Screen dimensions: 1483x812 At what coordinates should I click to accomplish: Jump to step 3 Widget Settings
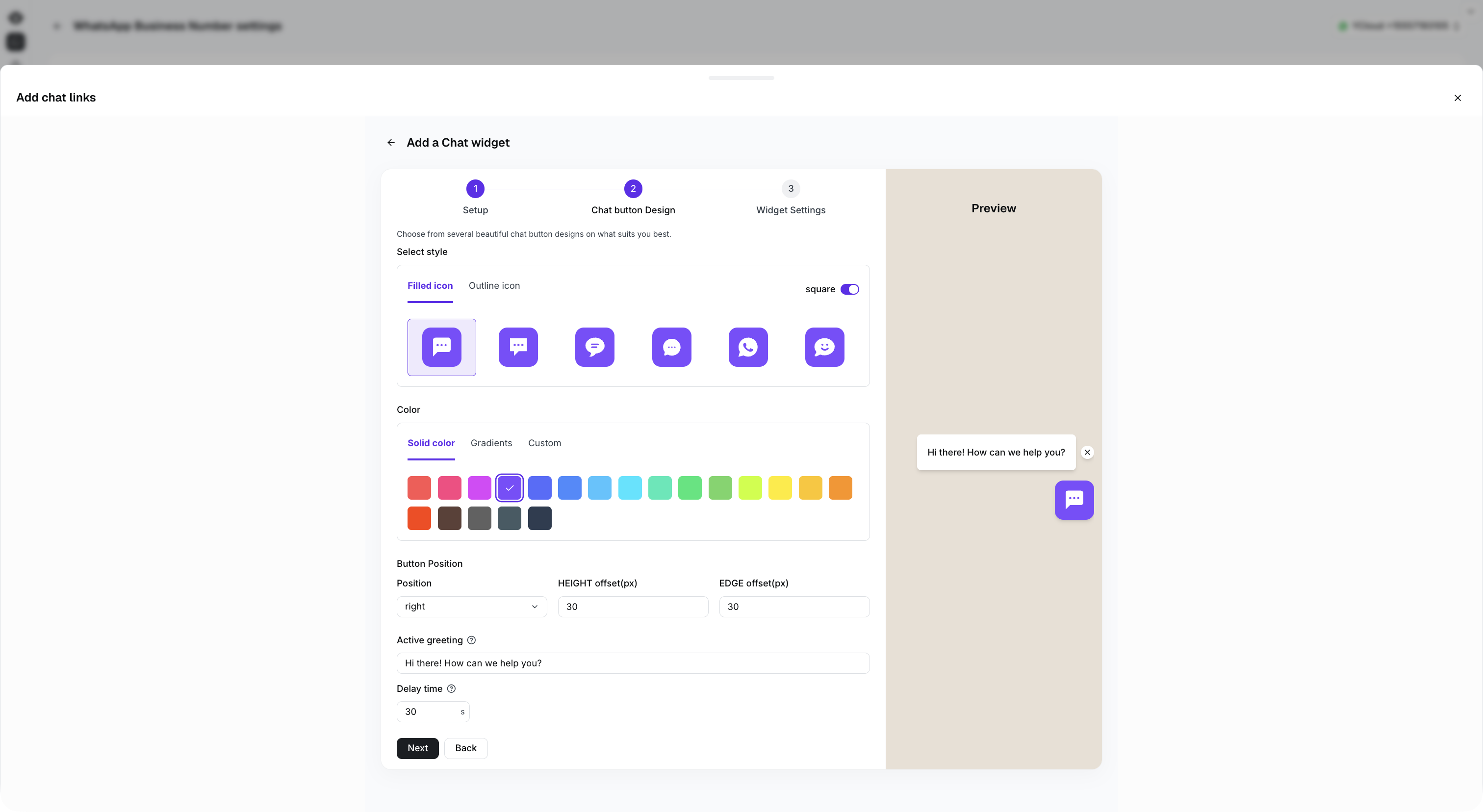[x=791, y=189]
